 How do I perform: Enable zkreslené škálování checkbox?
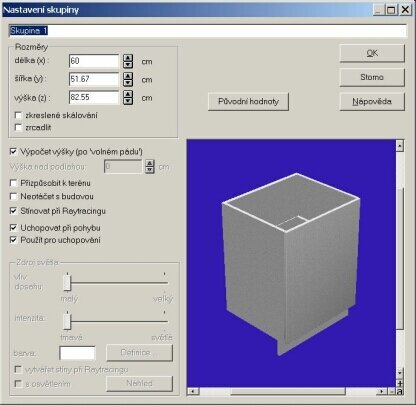tap(19, 115)
